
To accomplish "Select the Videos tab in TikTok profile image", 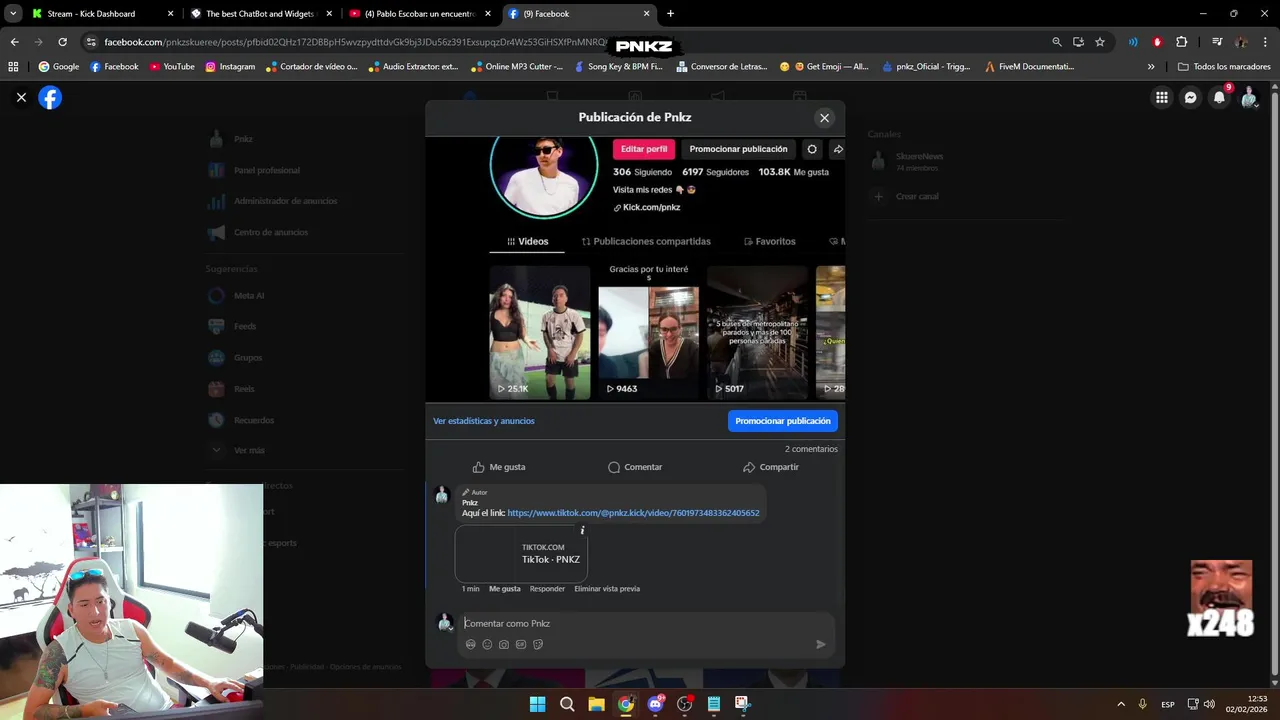I will click(x=527, y=241).
